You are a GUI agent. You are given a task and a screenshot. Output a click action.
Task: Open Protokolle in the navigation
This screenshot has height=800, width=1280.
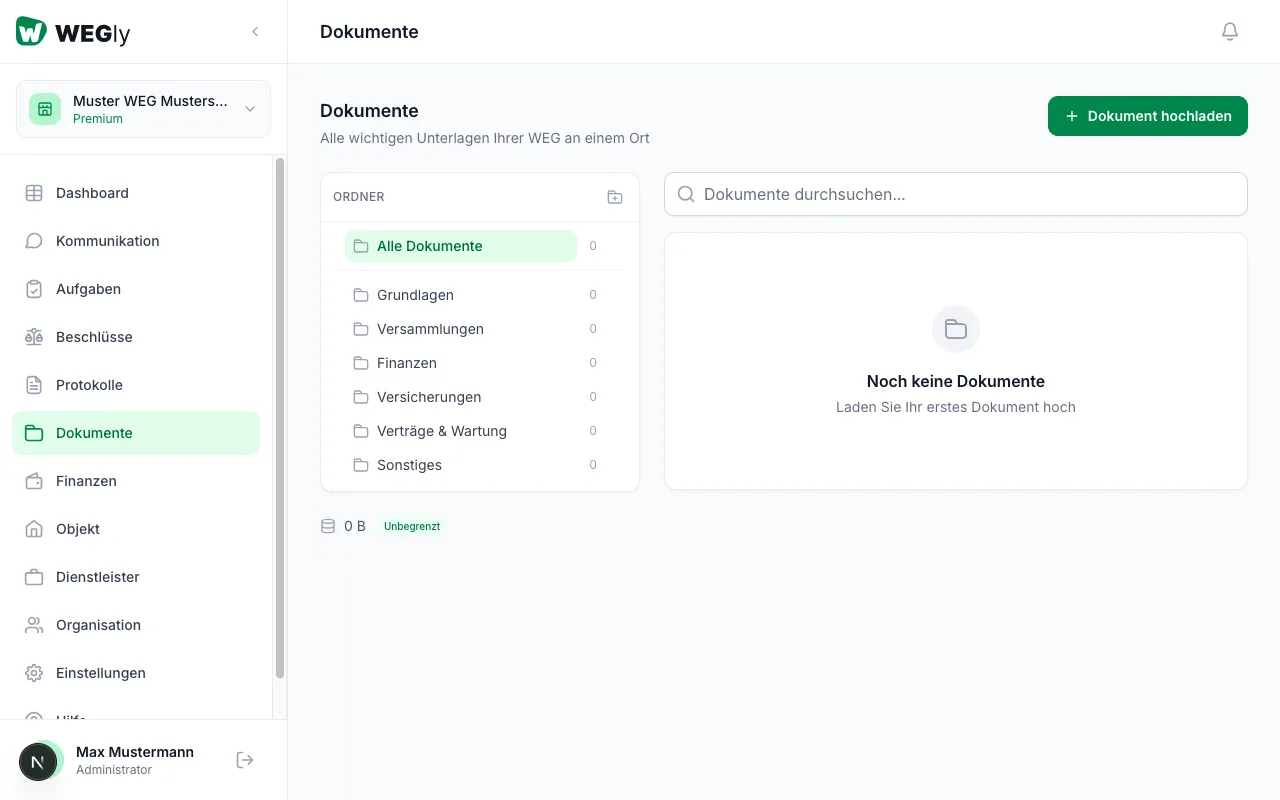[89, 385]
